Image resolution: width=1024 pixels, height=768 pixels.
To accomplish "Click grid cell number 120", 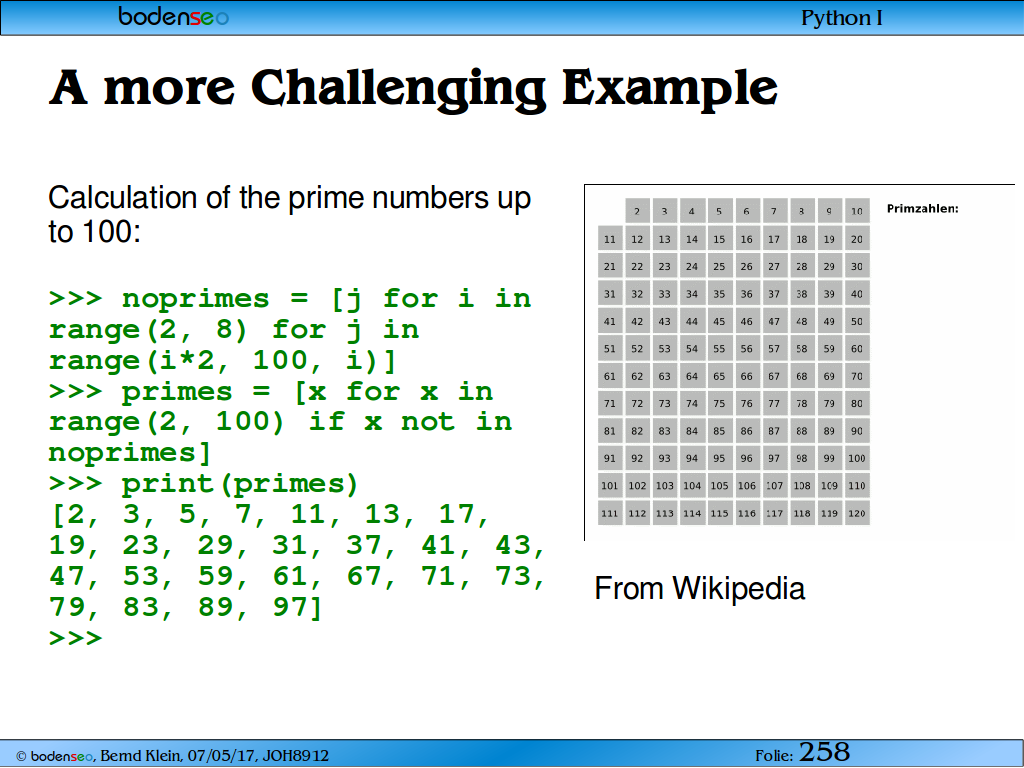I will coord(857,513).
